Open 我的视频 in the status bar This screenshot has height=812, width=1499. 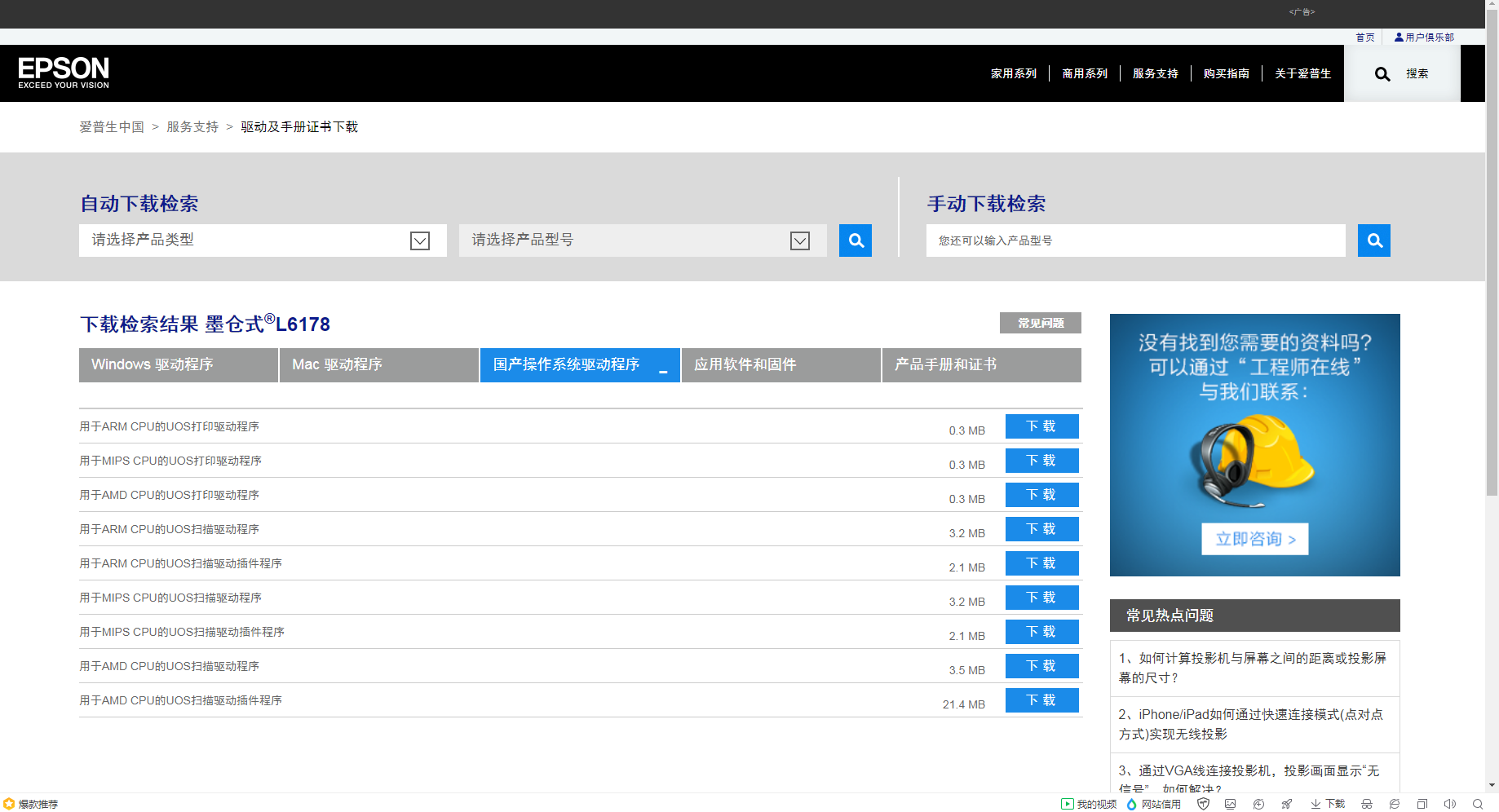pyautogui.click(x=1089, y=804)
